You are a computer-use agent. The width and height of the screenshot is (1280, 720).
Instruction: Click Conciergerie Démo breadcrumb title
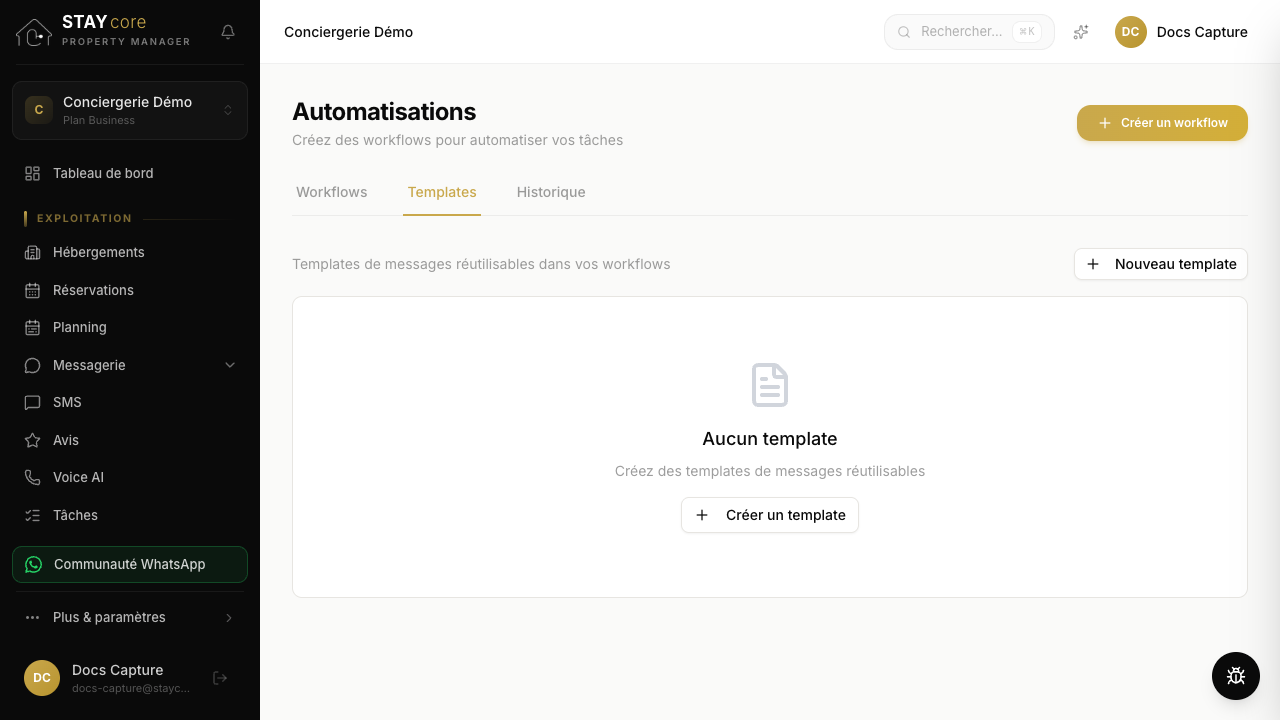[x=348, y=32]
